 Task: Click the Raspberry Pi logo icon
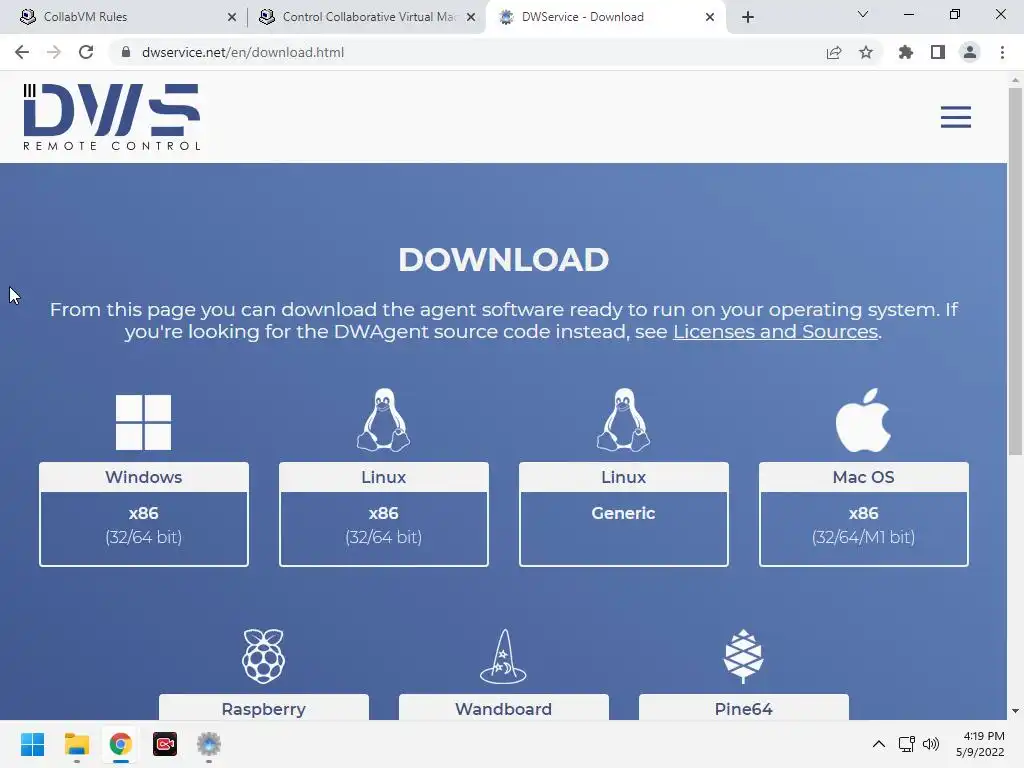point(263,656)
